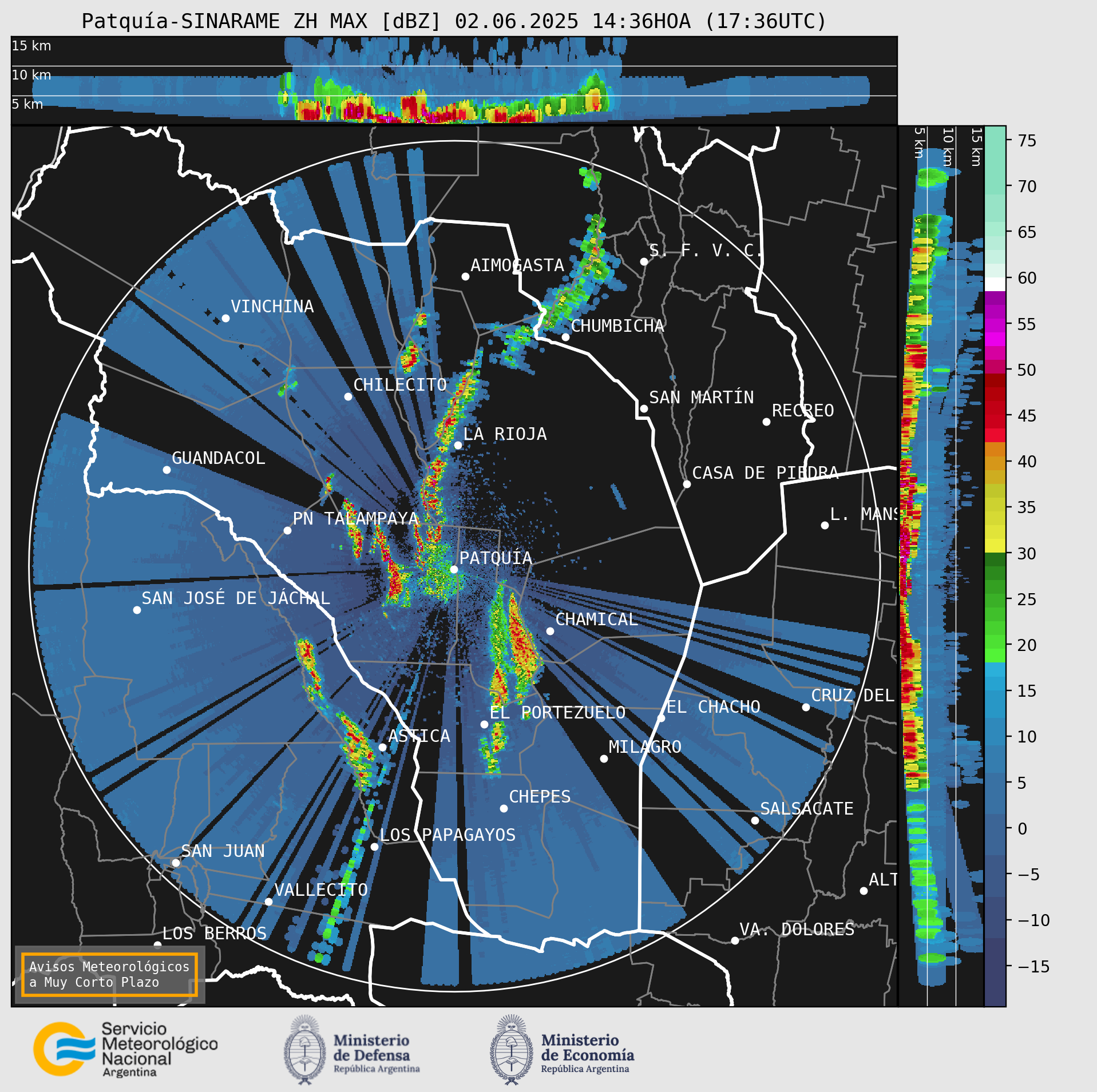1097x1092 pixels.
Task: Click the L. MANS label
Action: (864, 514)
